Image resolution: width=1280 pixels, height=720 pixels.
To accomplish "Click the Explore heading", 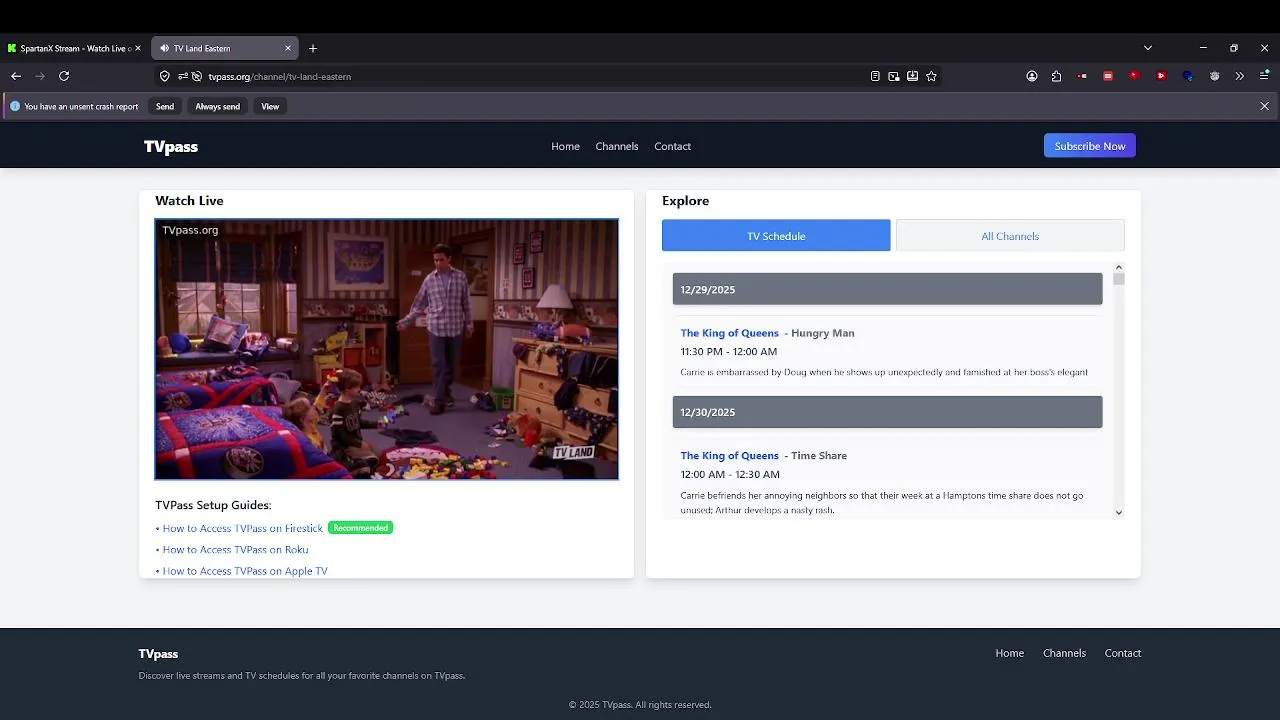I will pos(685,201).
